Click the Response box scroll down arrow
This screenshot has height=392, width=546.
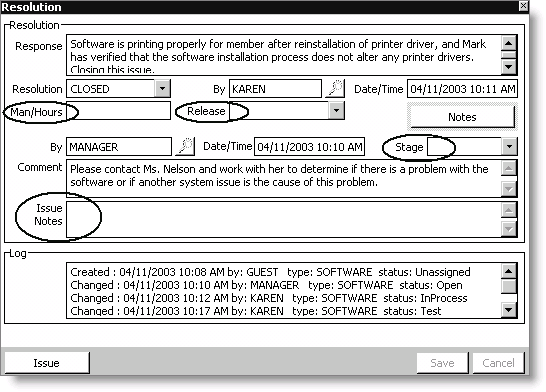point(509,66)
